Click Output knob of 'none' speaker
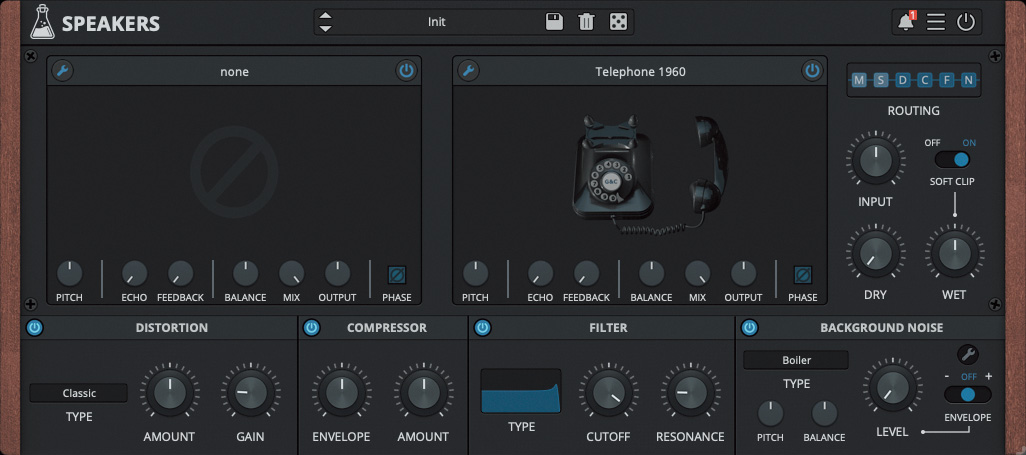Screen dimensions: 1026x455 point(338,274)
